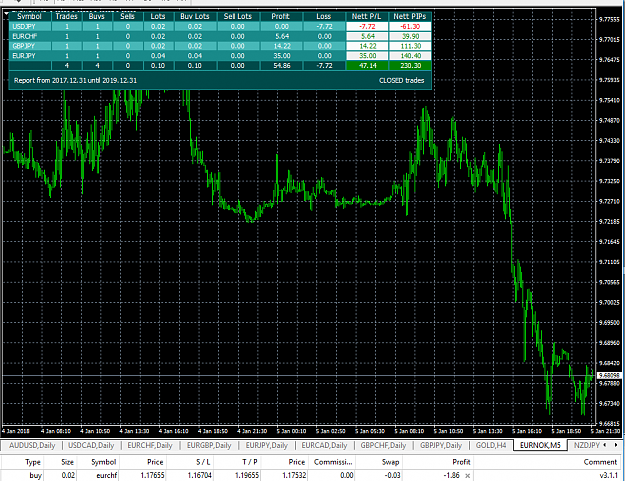625x481 pixels.
Task: Click the T / P column header
Action: click(x=250, y=462)
